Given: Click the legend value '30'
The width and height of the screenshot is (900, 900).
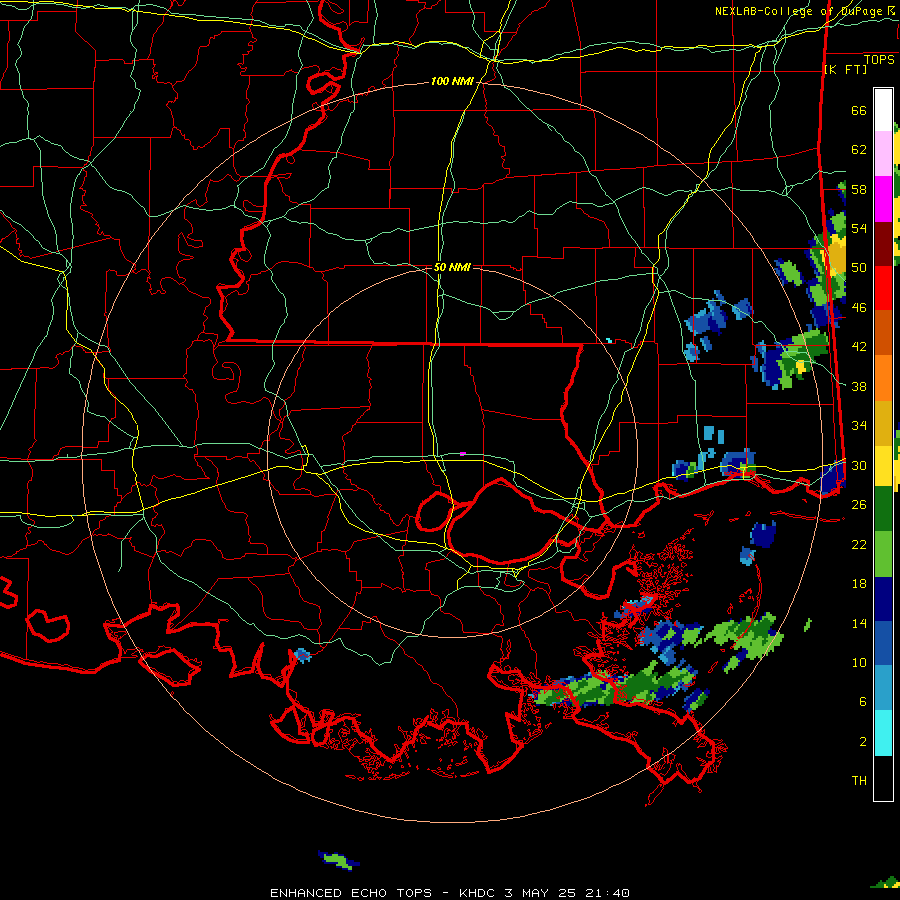Looking at the screenshot, I should [x=859, y=465].
